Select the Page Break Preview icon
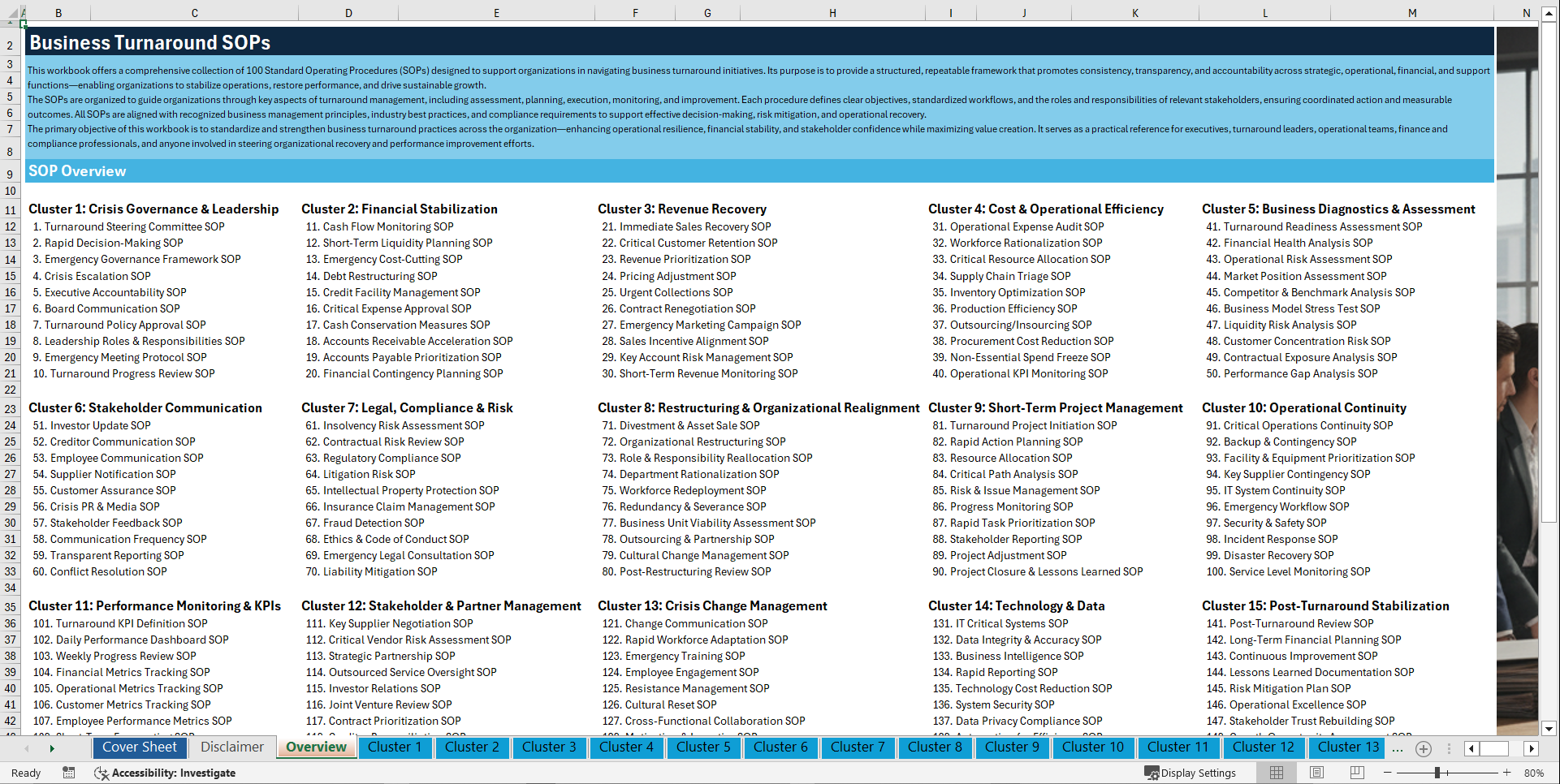1560x784 pixels. point(1357,773)
